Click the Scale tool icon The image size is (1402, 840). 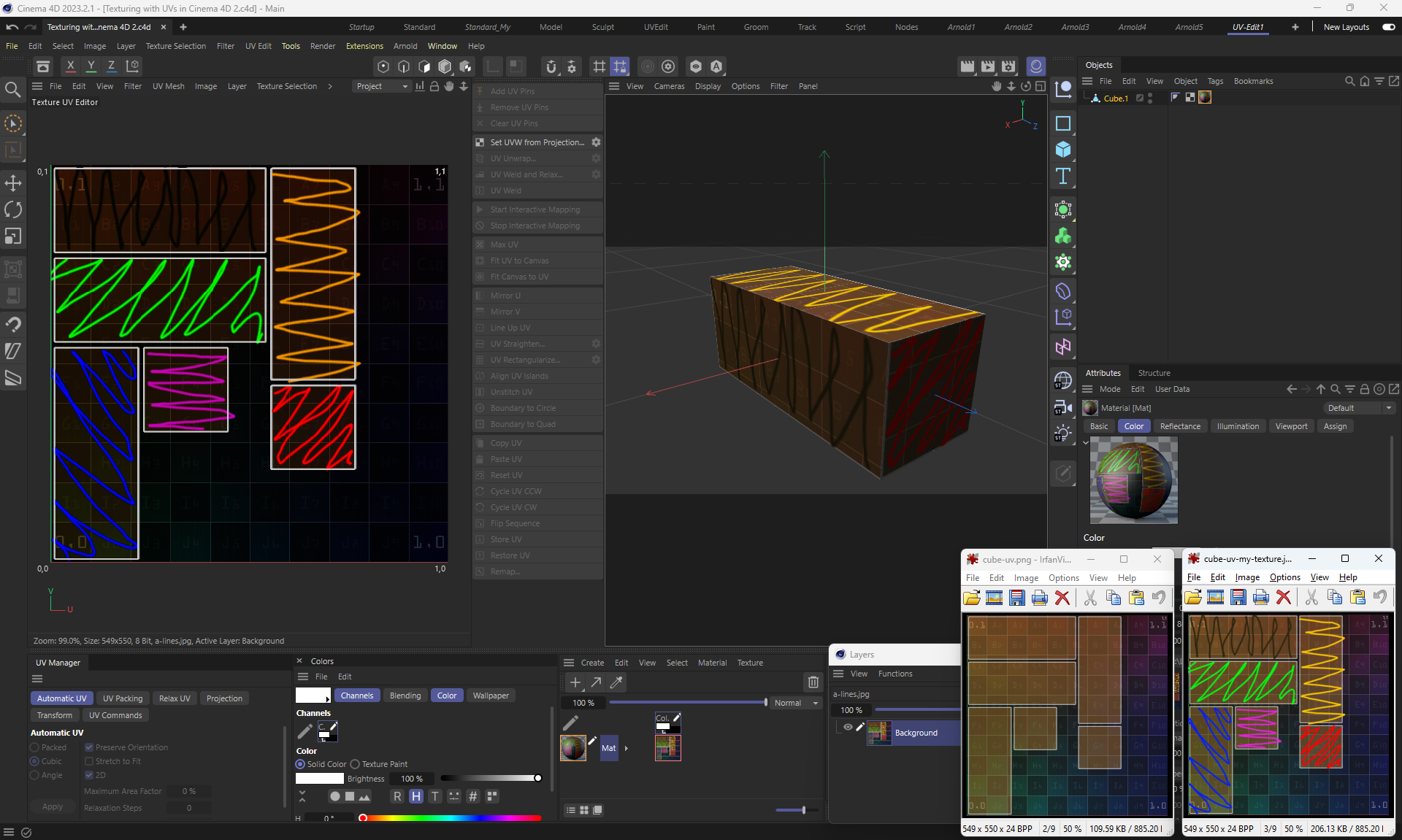tap(13, 236)
